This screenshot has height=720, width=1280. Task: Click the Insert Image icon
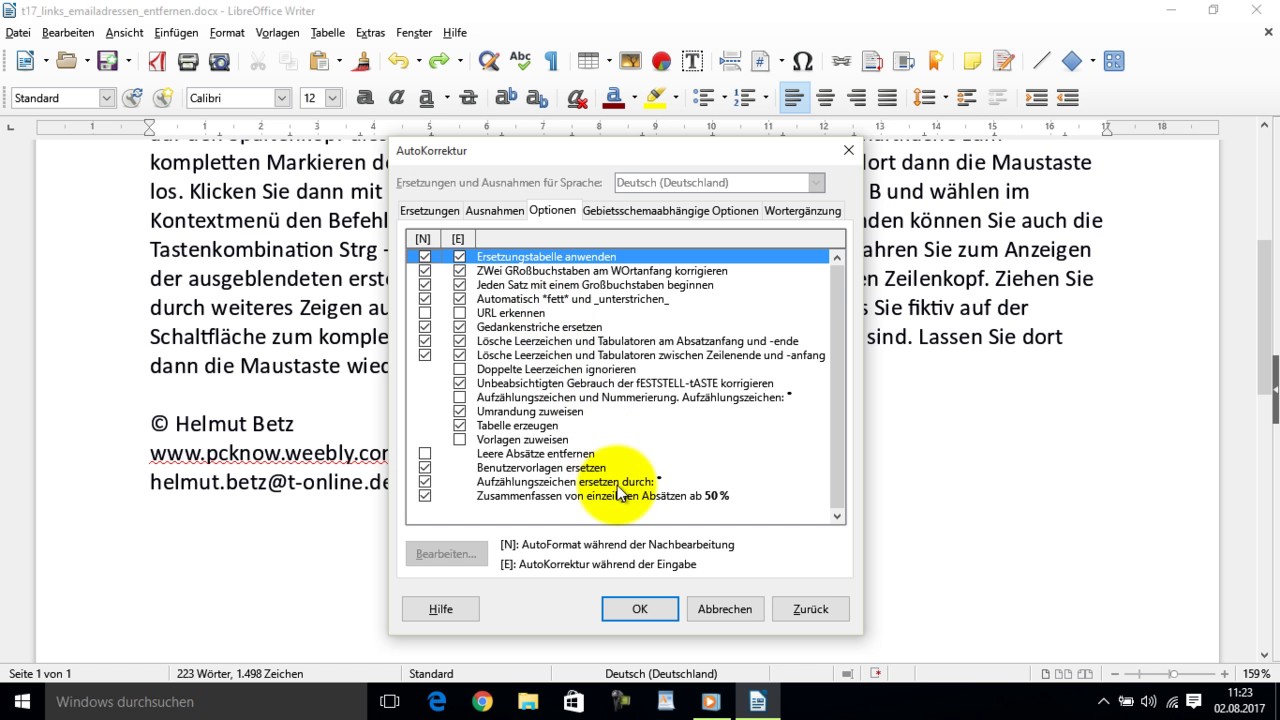pyautogui.click(x=630, y=61)
